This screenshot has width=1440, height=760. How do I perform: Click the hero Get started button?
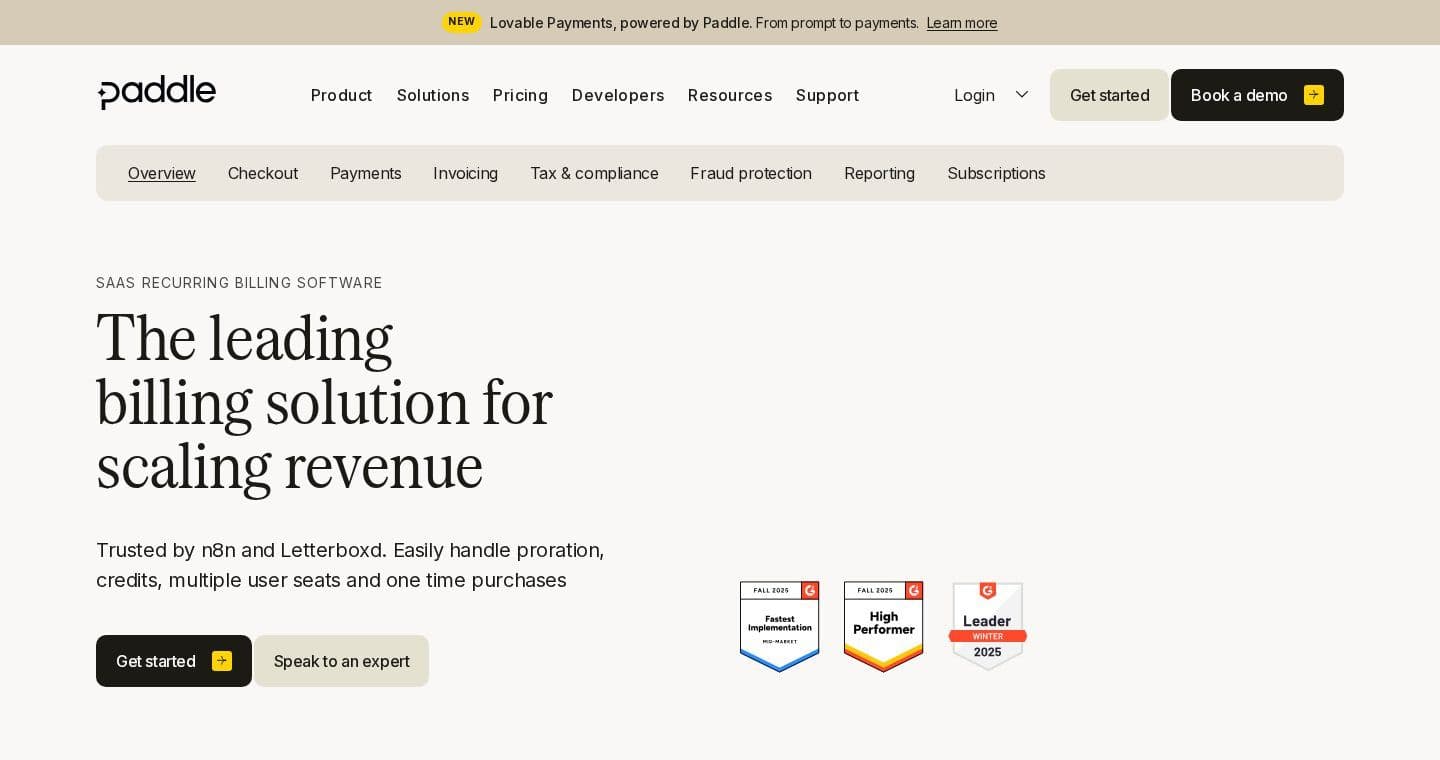click(174, 661)
